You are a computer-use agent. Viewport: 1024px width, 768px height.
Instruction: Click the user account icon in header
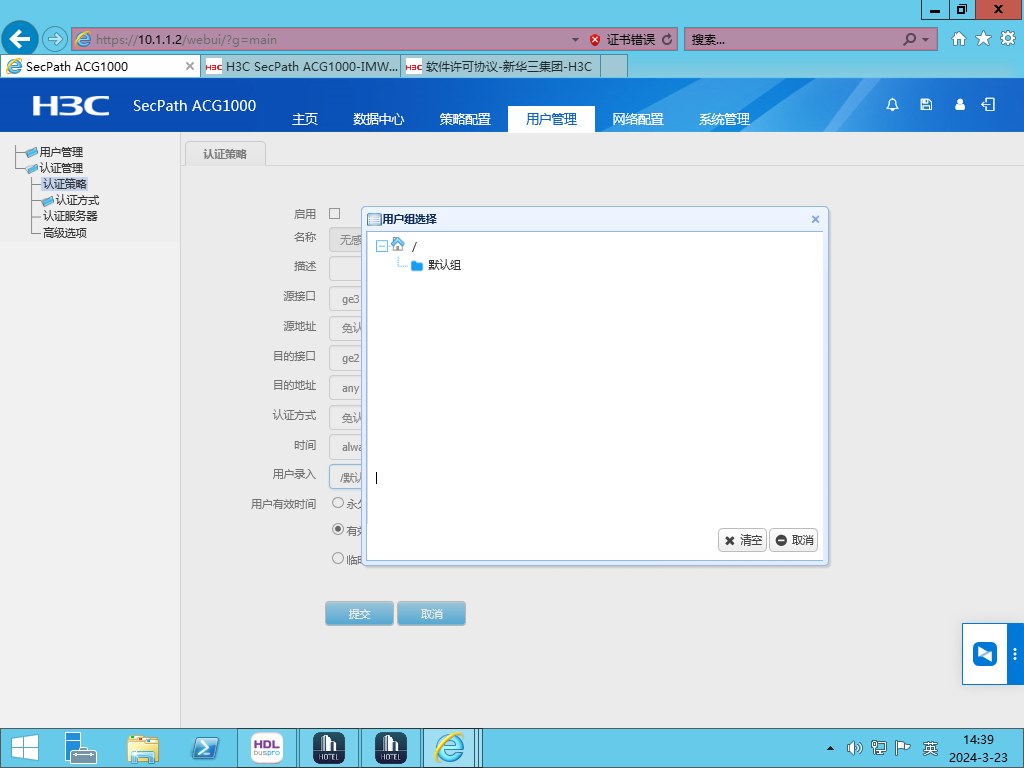(959, 104)
